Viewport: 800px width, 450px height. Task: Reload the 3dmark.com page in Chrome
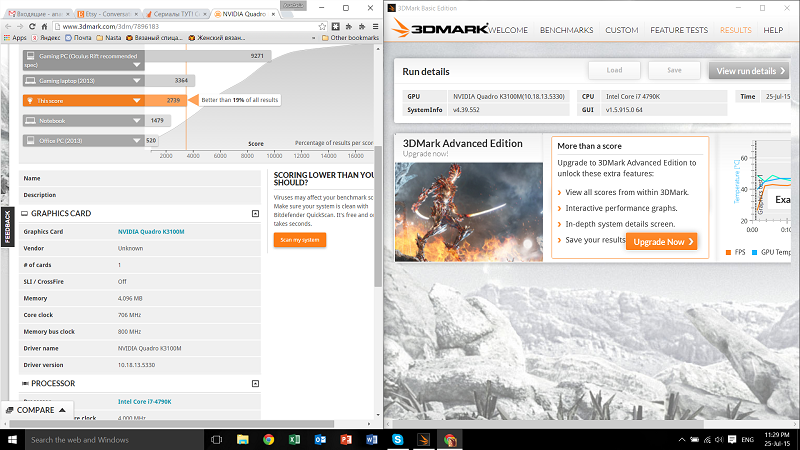tap(32, 26)
